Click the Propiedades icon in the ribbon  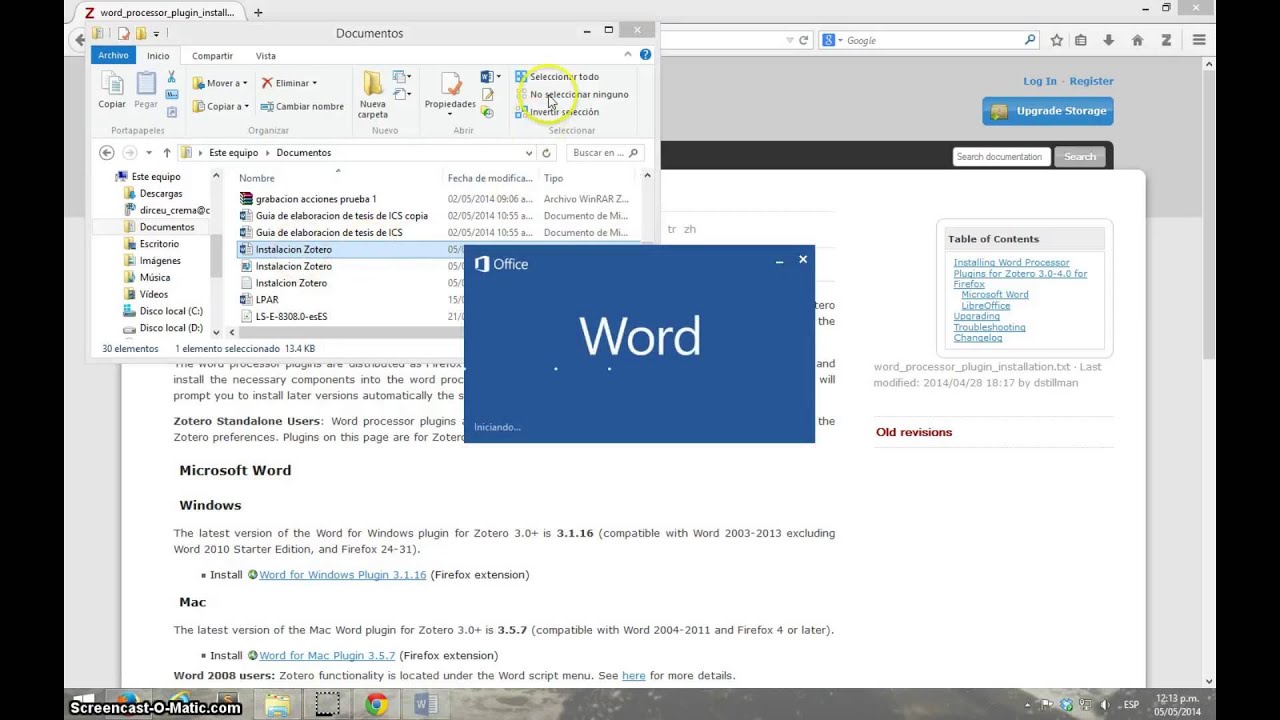tap(450, 85)
